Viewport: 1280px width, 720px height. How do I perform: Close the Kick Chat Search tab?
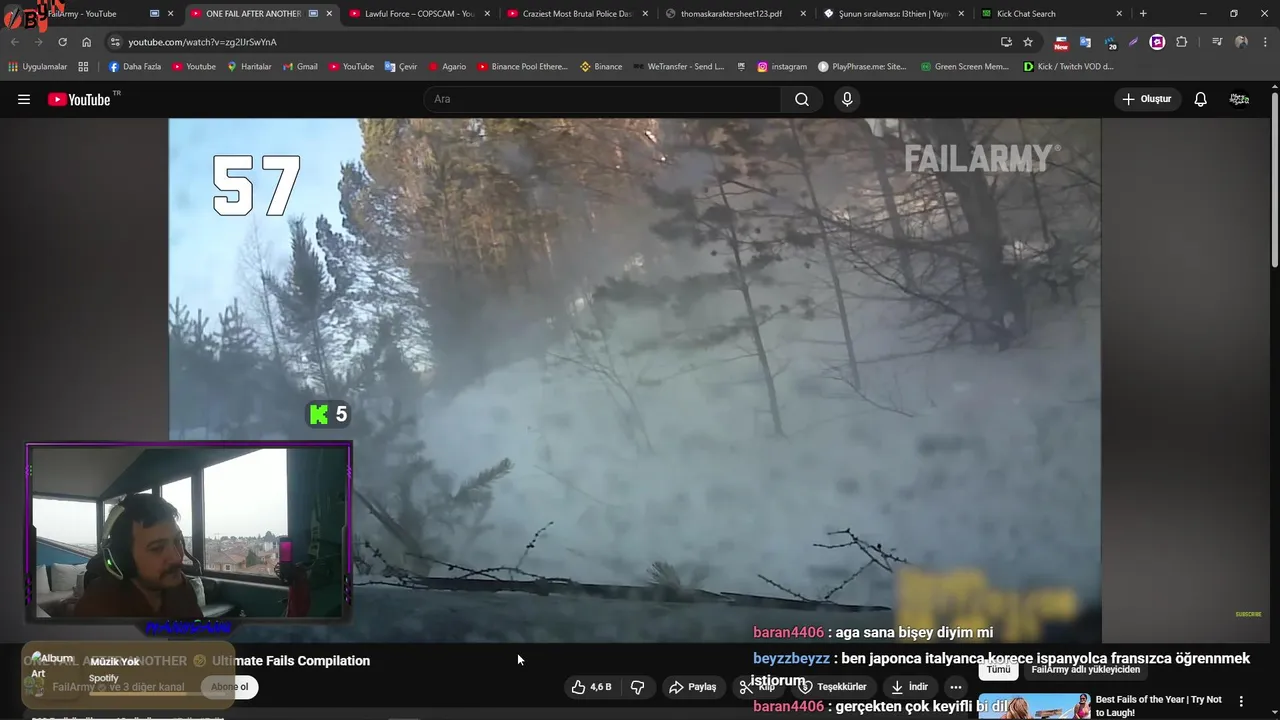[1119, 14]
